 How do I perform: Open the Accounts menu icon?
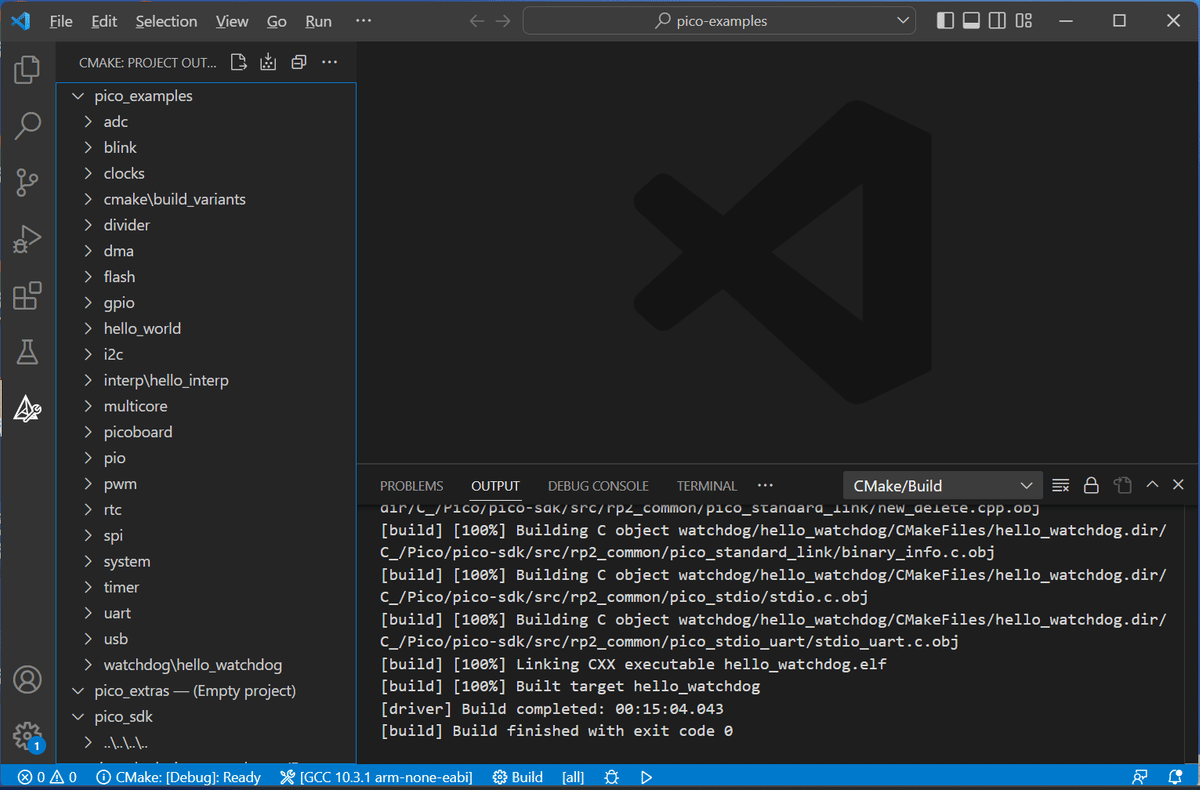point(27,680)
